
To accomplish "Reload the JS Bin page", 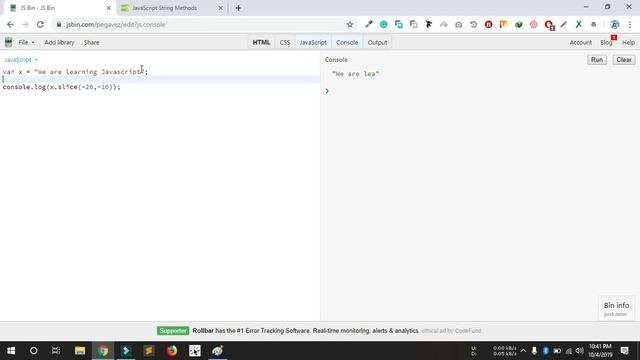I will point(40,24).
